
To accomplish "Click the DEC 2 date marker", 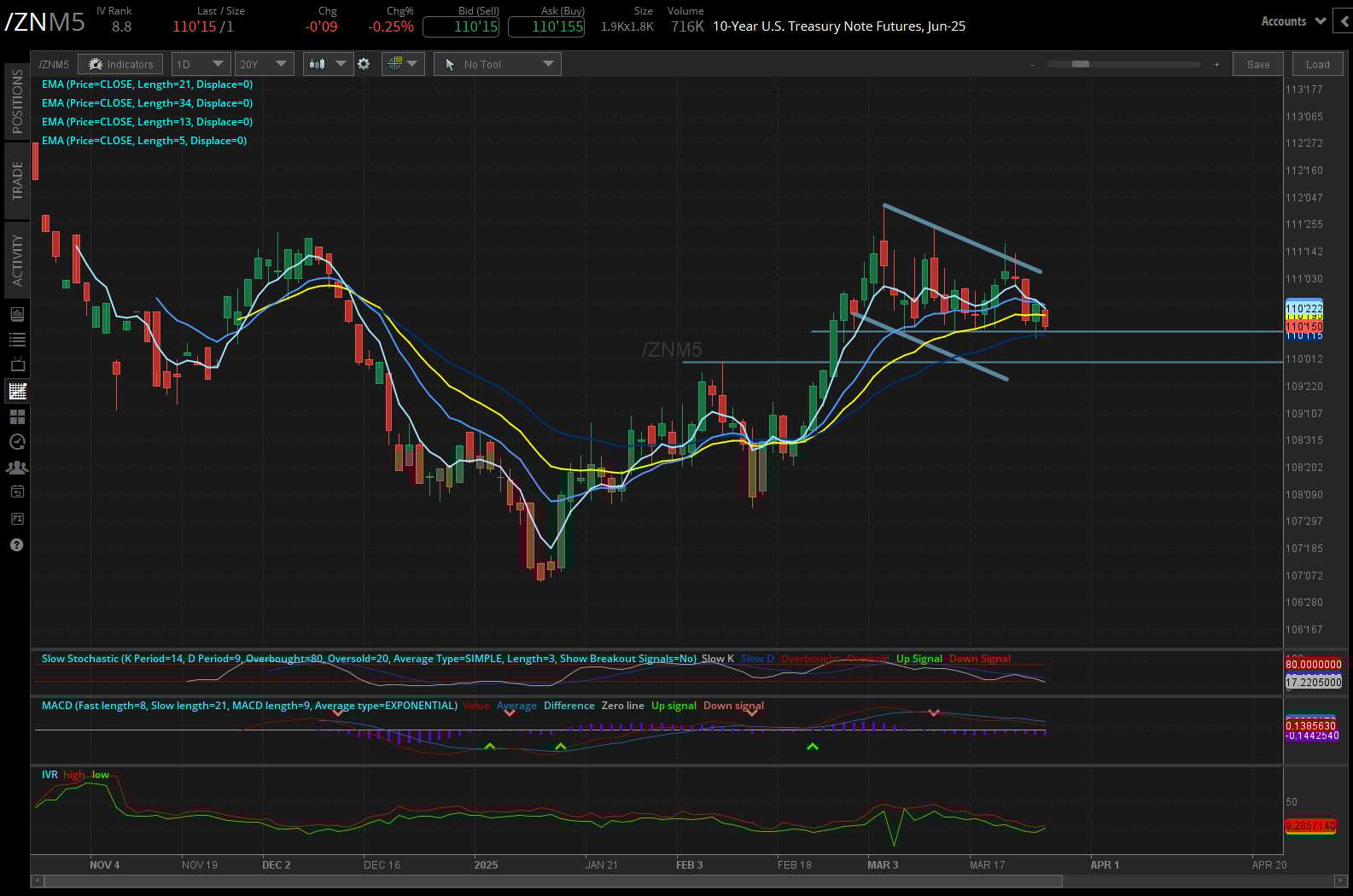I will pyautogui.click(x=277, y=865).
